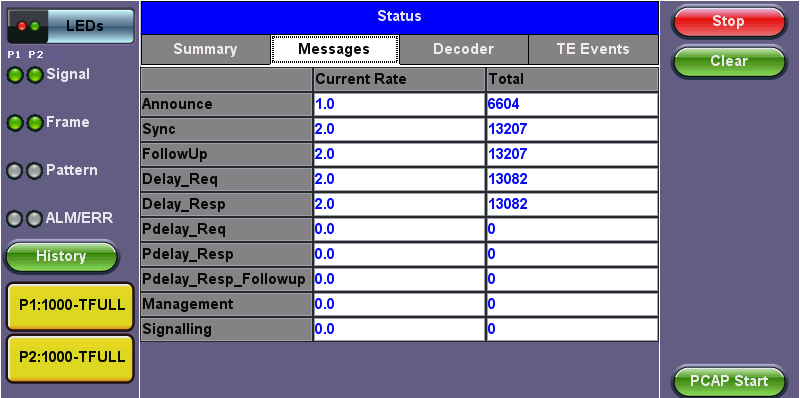800x398 pixels.
Task: Click the Delay_Resp total value 13082
Action: point(572,205)
